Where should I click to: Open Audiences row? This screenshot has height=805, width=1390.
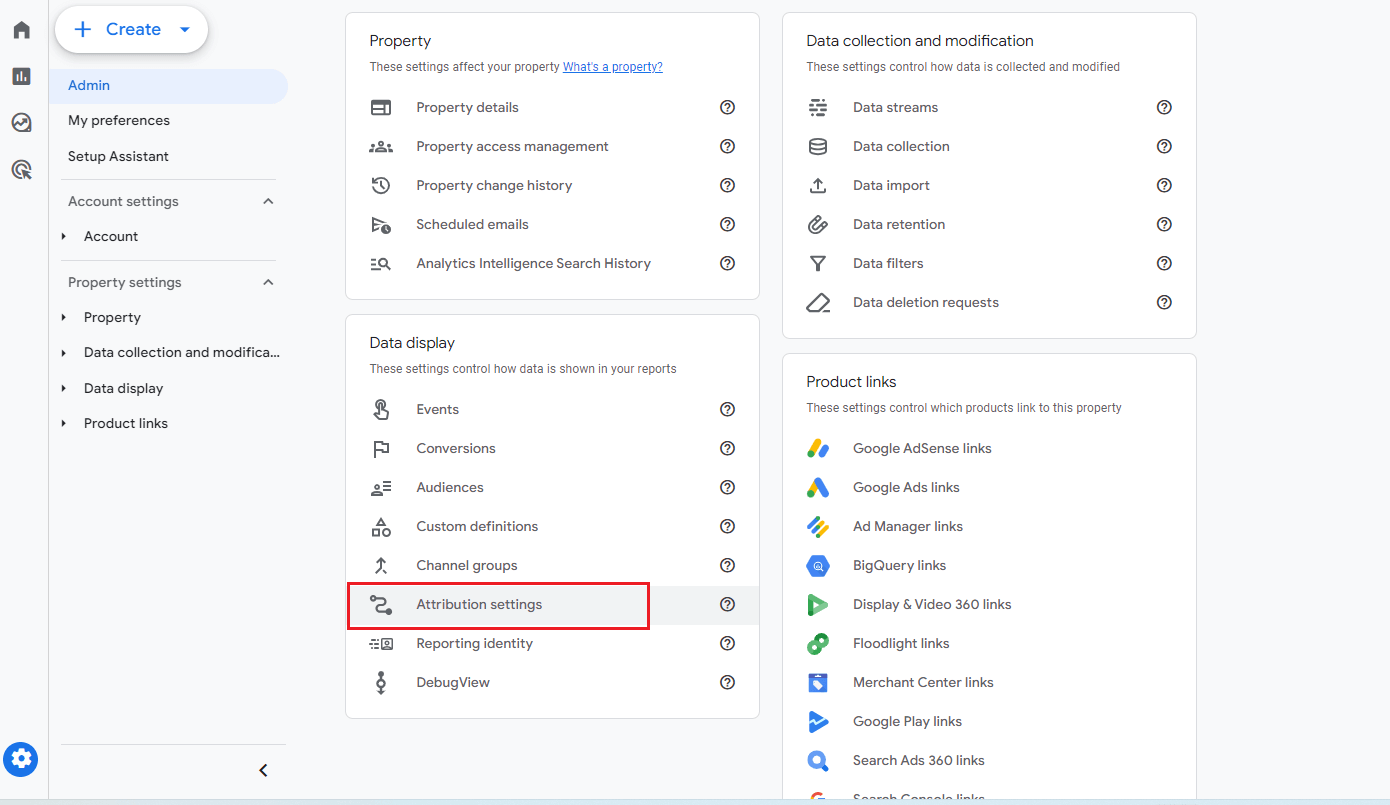[552, 487]
